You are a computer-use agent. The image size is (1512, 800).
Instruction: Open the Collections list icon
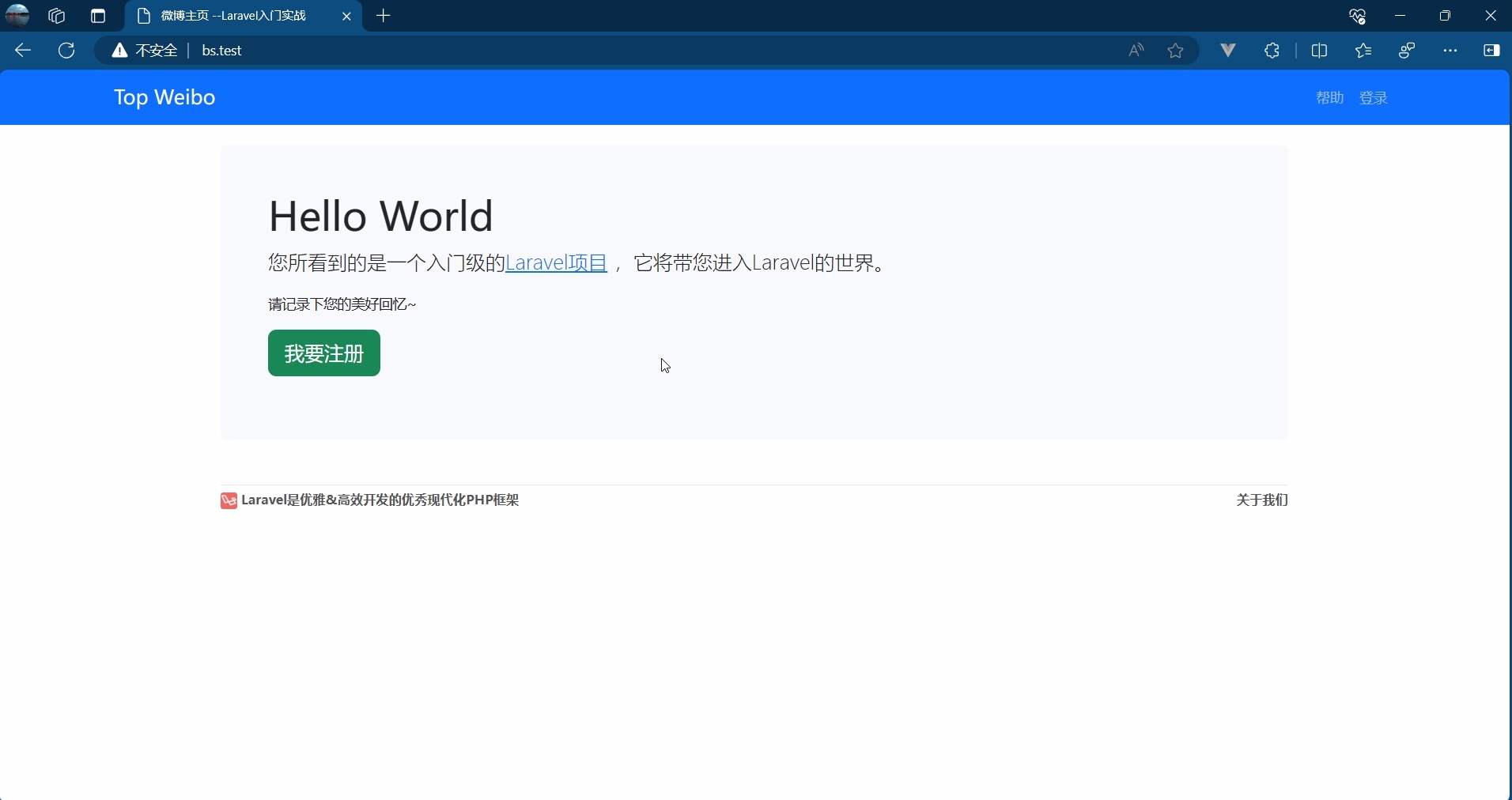tap(1365, 51)
